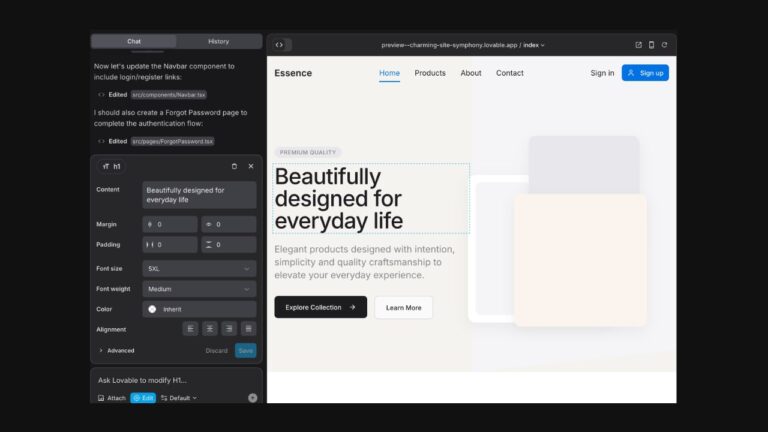
Task: Open preview in new tab icon
Action: coord(638,45)
